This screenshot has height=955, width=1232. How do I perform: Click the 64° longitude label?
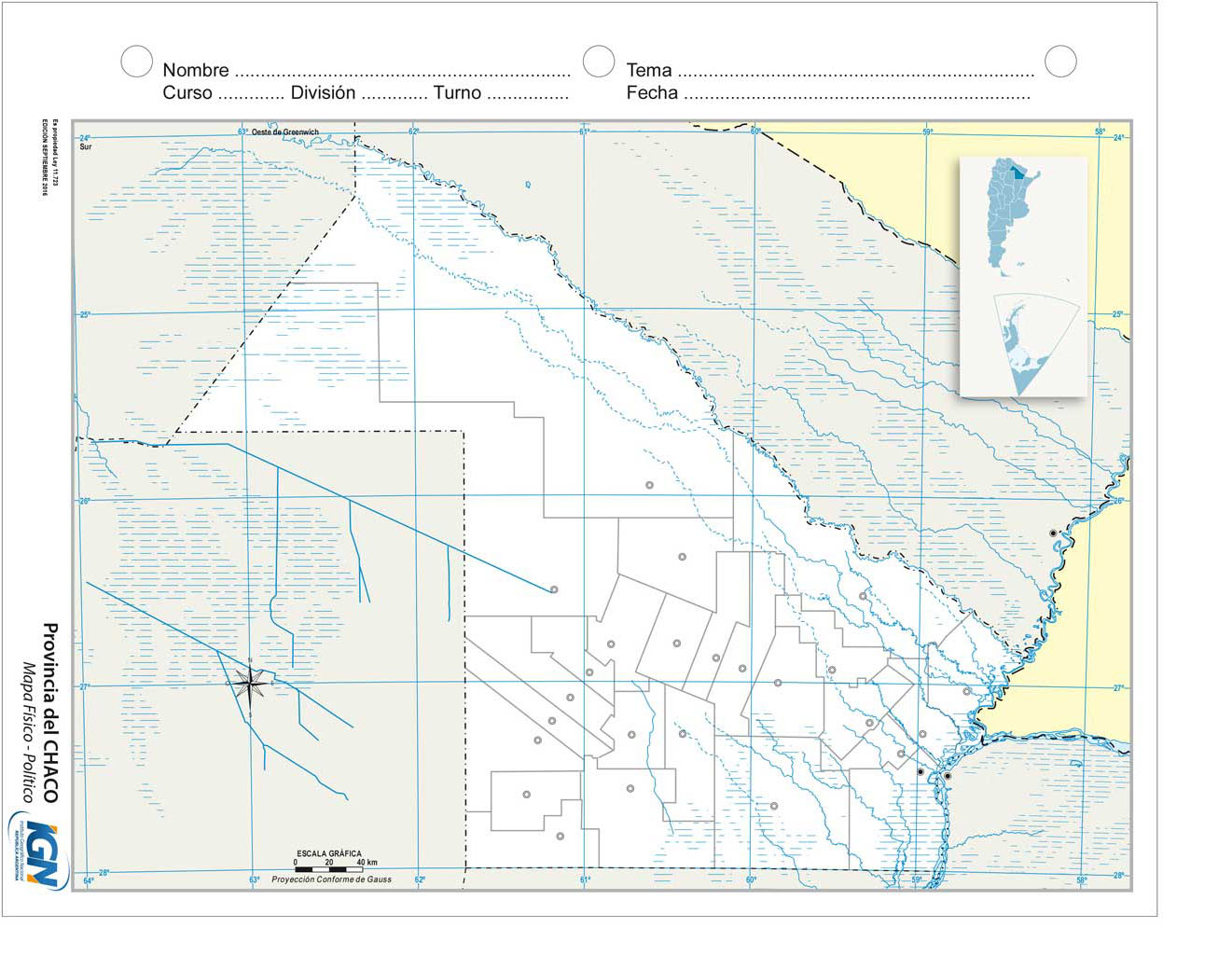[89, 880]
